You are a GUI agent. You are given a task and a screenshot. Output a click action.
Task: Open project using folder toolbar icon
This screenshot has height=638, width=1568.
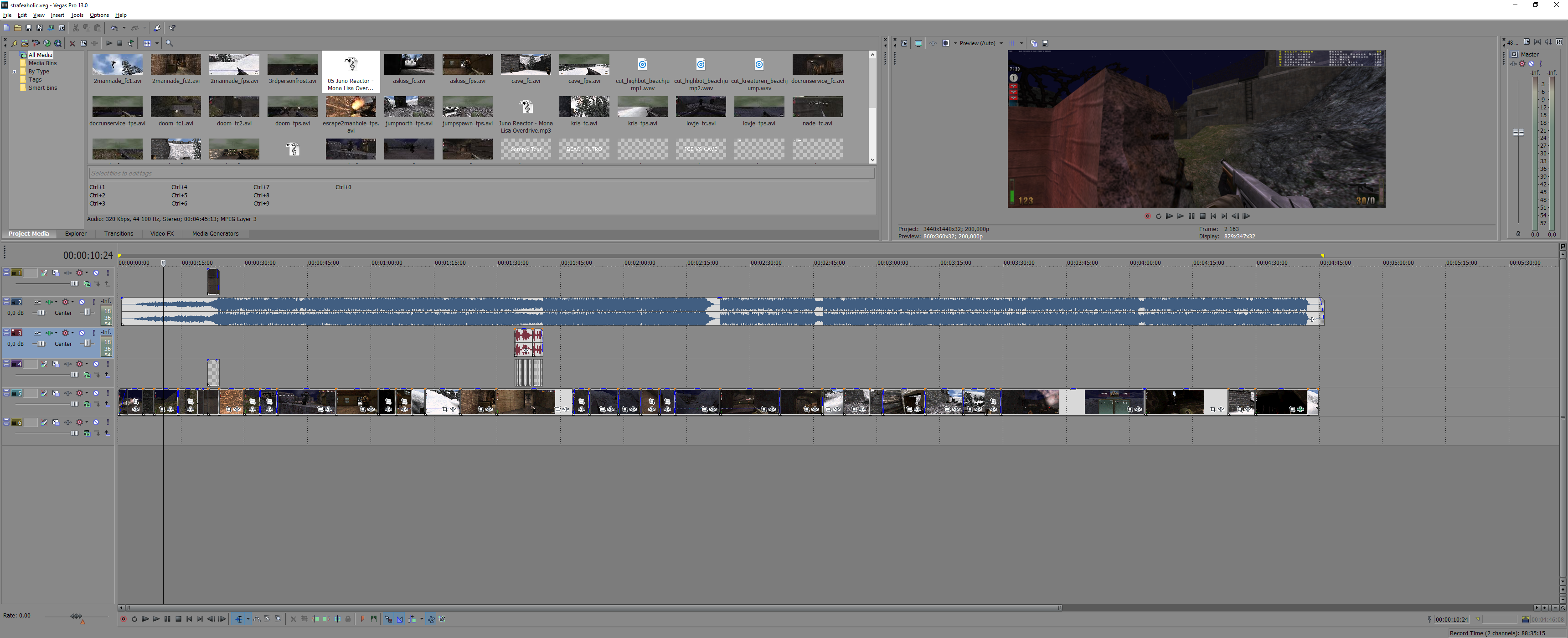click(x=18, y=27)
